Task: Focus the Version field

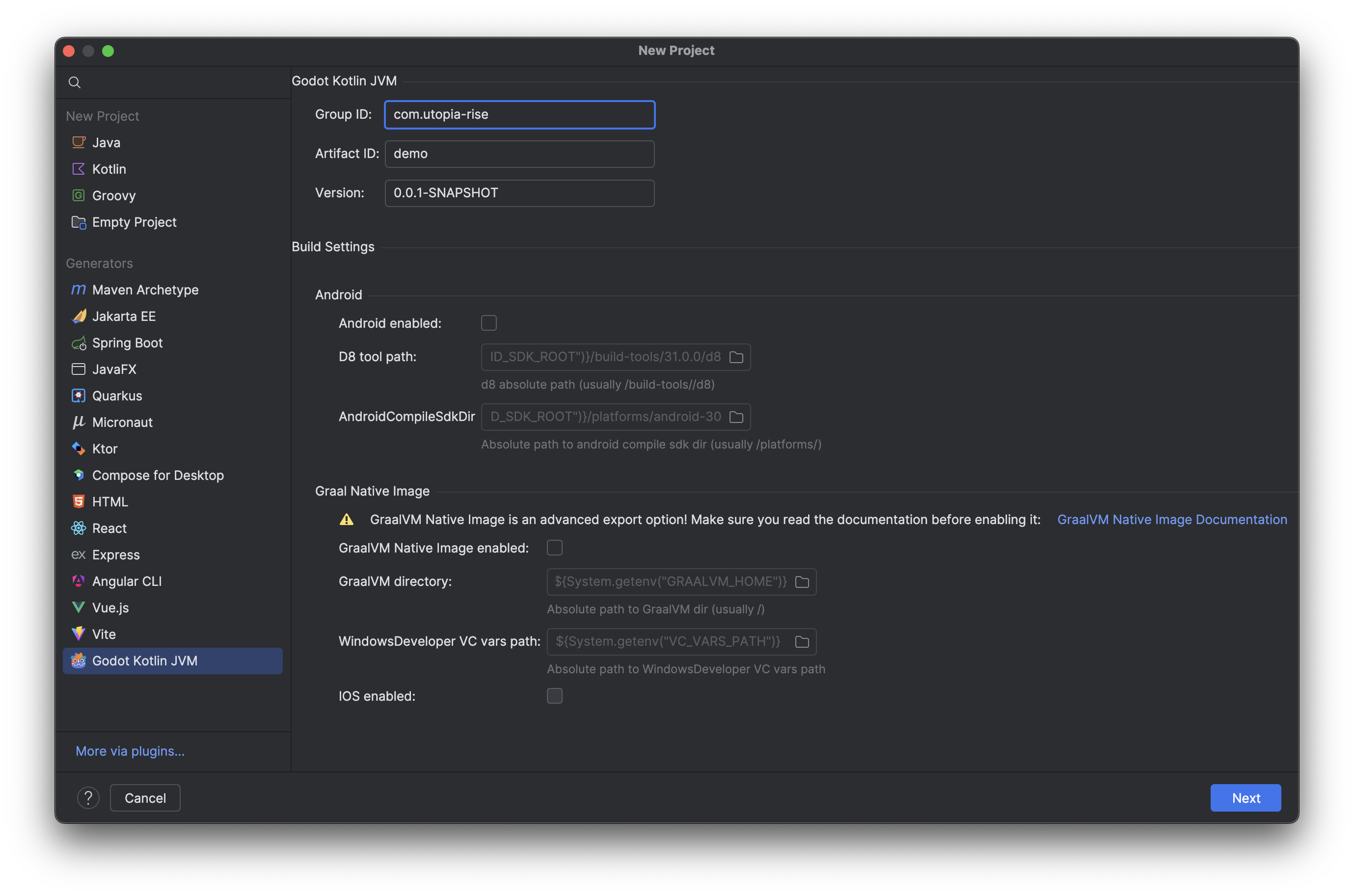Action: coord(519,193)
